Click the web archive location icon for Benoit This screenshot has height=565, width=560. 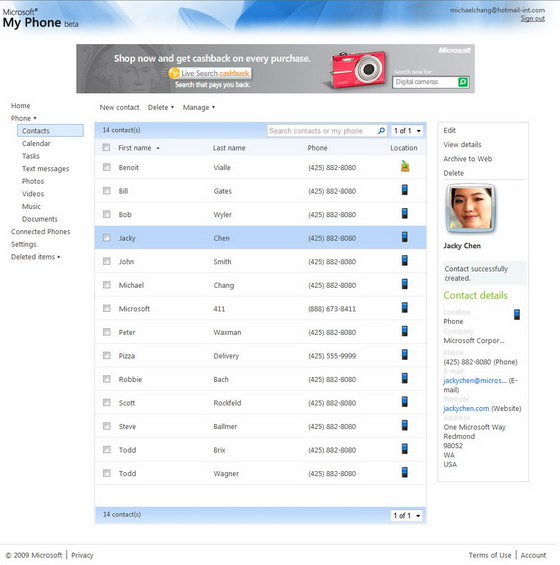[x=405, y=166]
